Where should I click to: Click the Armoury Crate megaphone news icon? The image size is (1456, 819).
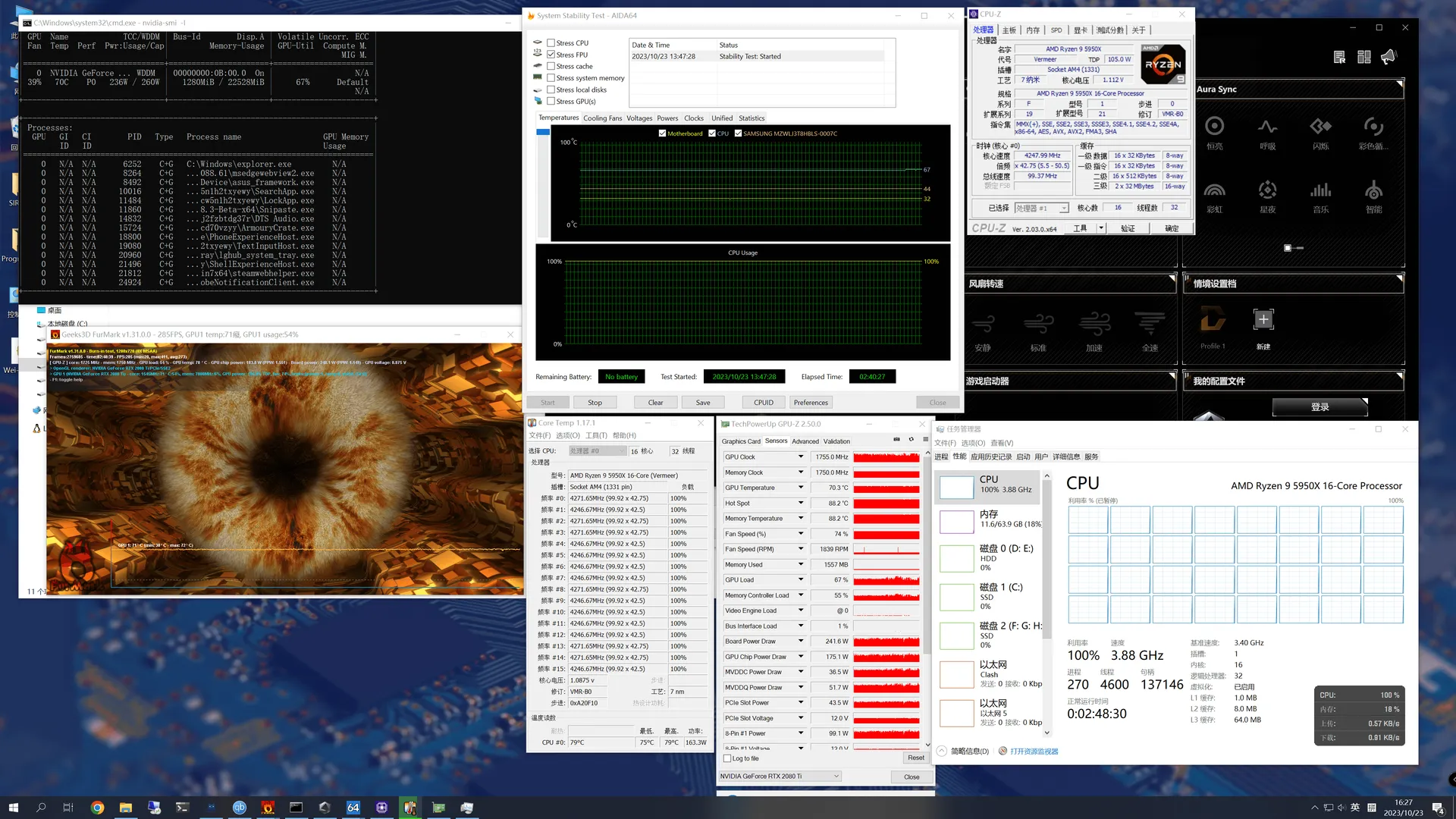pyautogui.click(x=1389, y=57)
